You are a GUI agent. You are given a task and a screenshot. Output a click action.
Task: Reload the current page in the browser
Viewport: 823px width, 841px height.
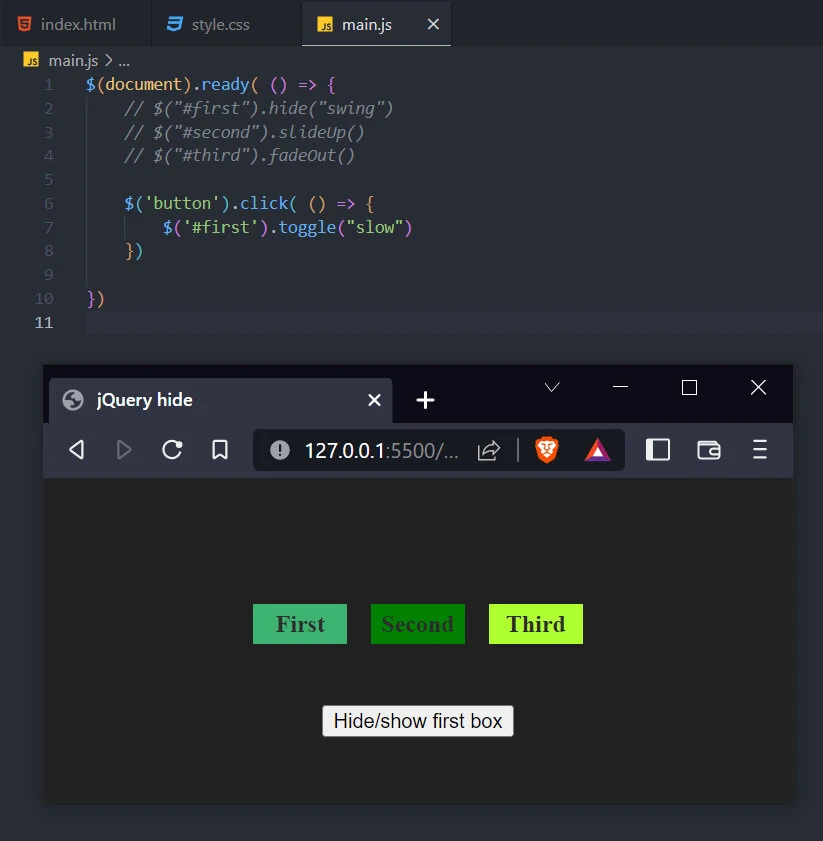click(x=171, y=449)
